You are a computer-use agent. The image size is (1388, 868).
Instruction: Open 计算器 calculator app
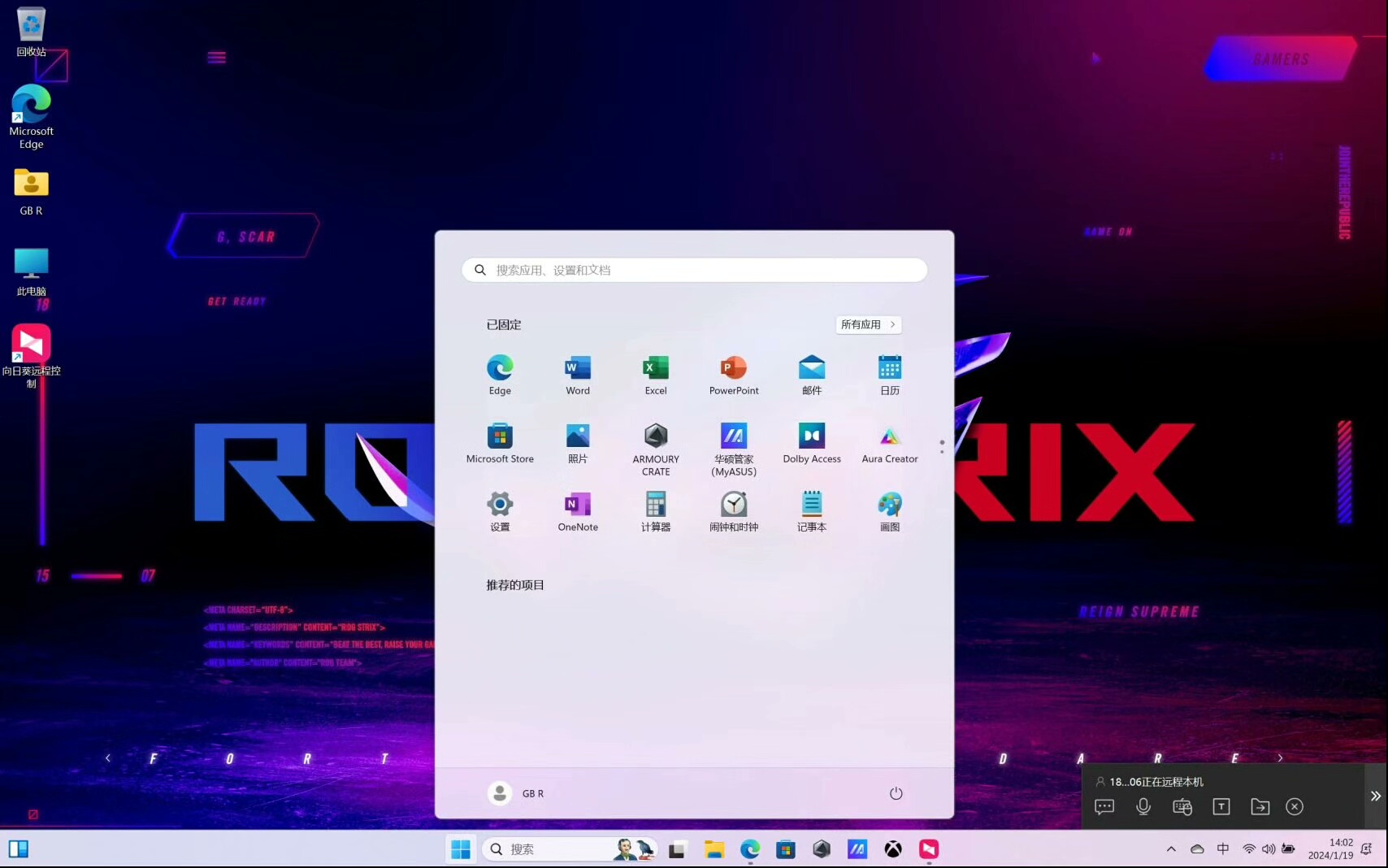656,511
